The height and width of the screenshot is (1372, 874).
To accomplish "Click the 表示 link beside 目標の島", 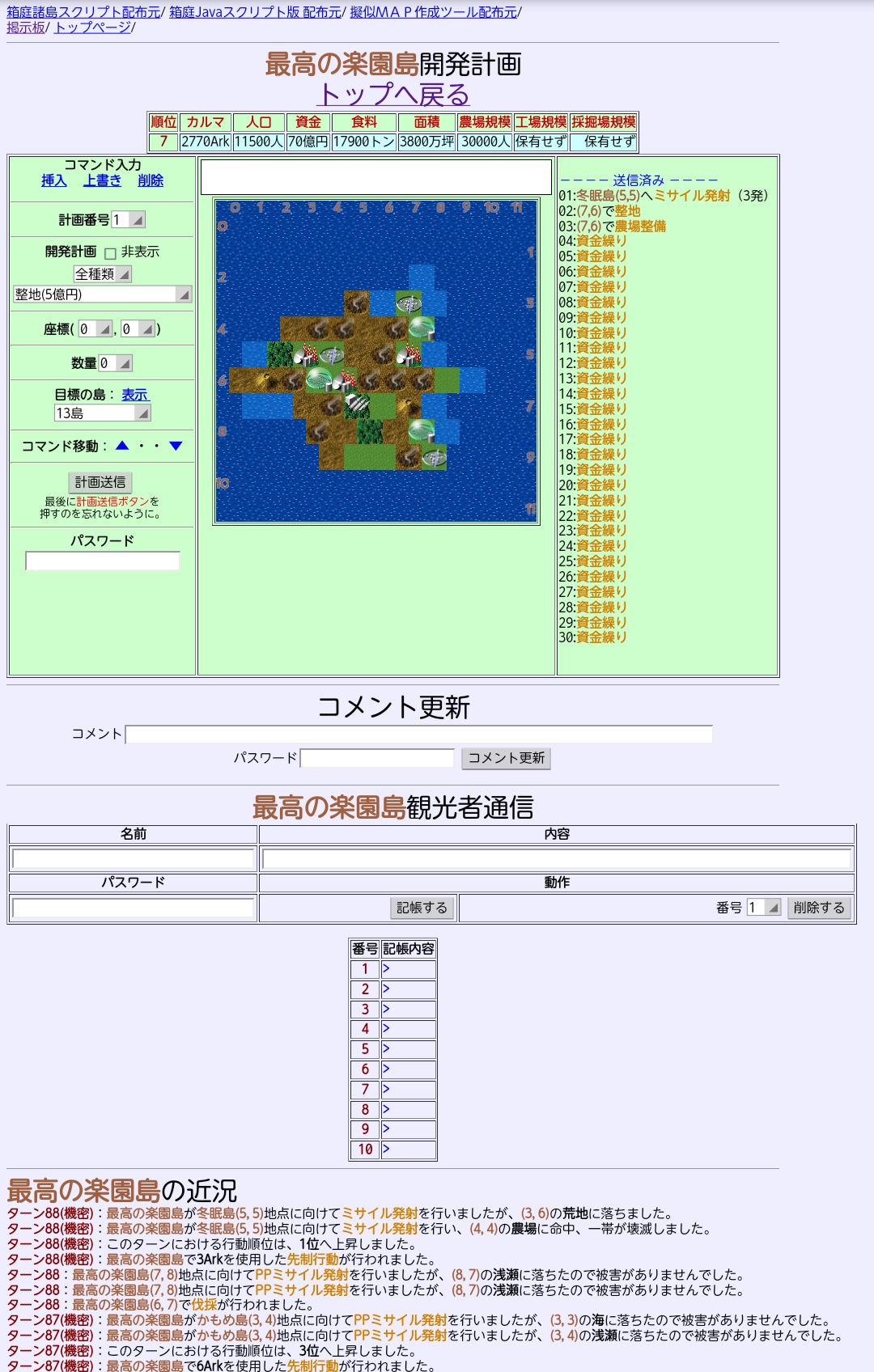I will (135, 395).
